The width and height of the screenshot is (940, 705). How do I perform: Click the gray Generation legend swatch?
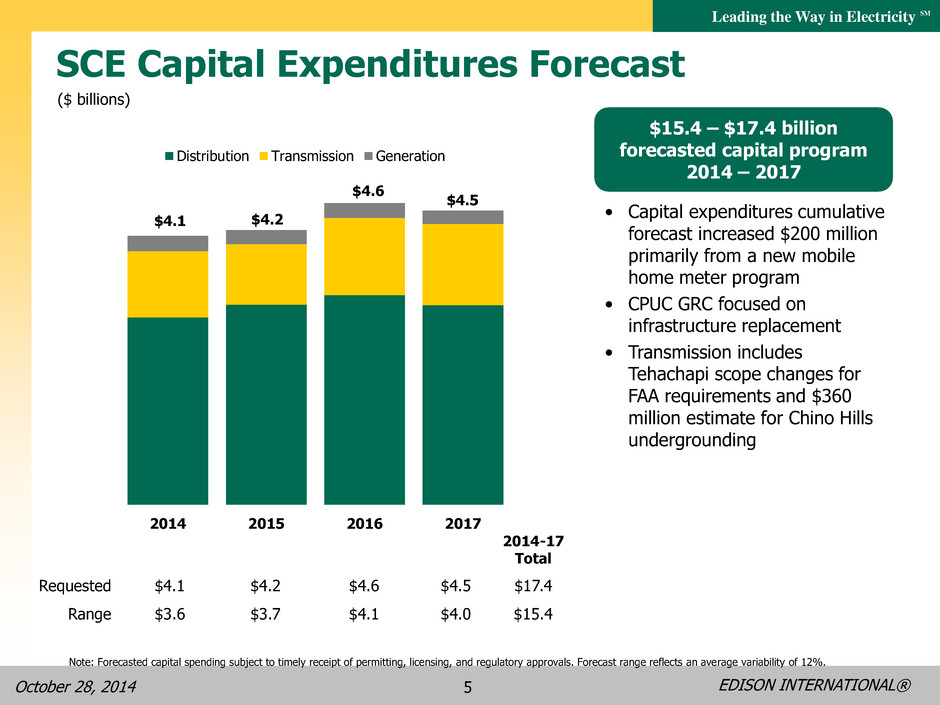click(369, 156)
